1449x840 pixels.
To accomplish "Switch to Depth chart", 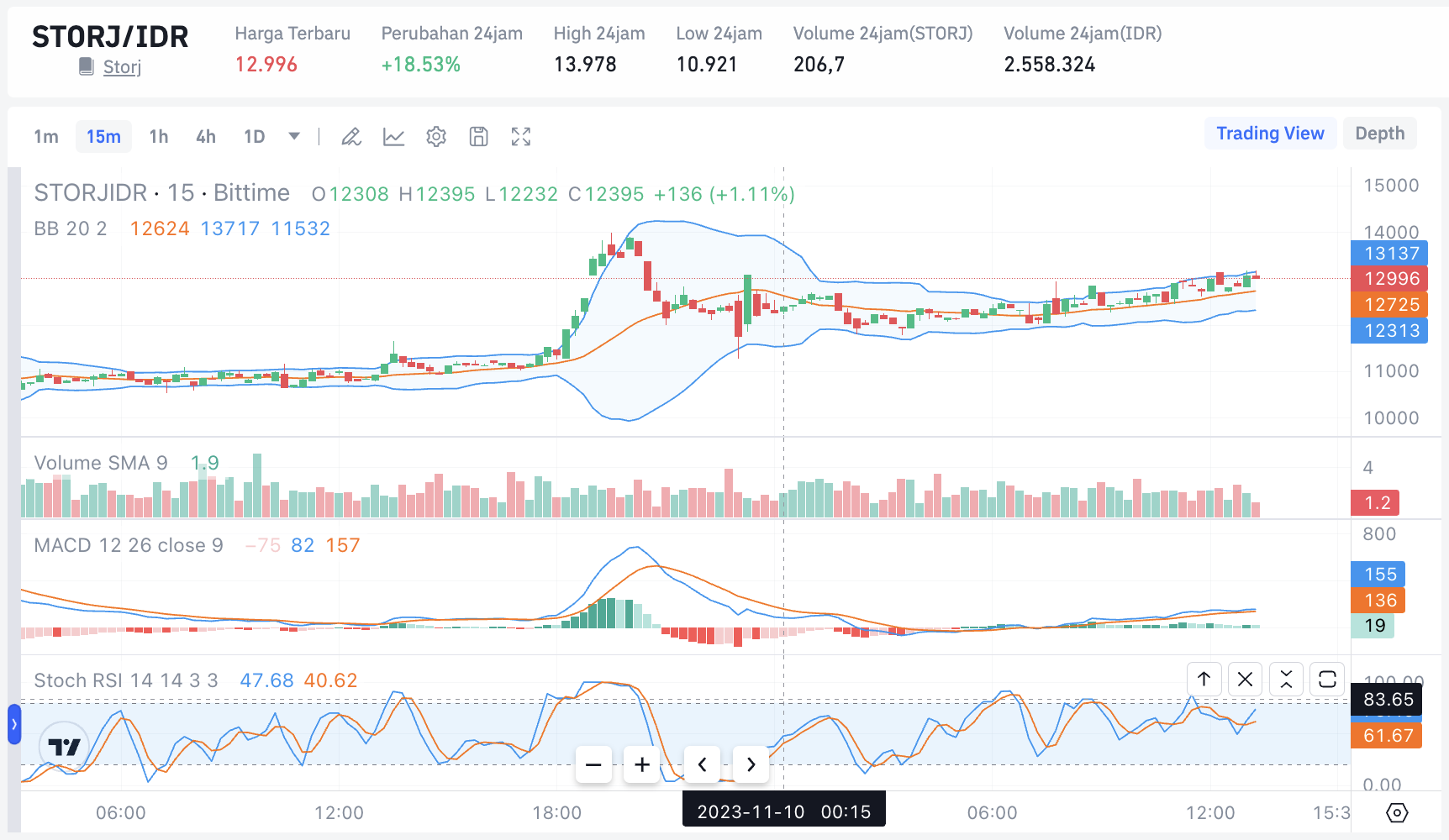I will point(1379,134).
